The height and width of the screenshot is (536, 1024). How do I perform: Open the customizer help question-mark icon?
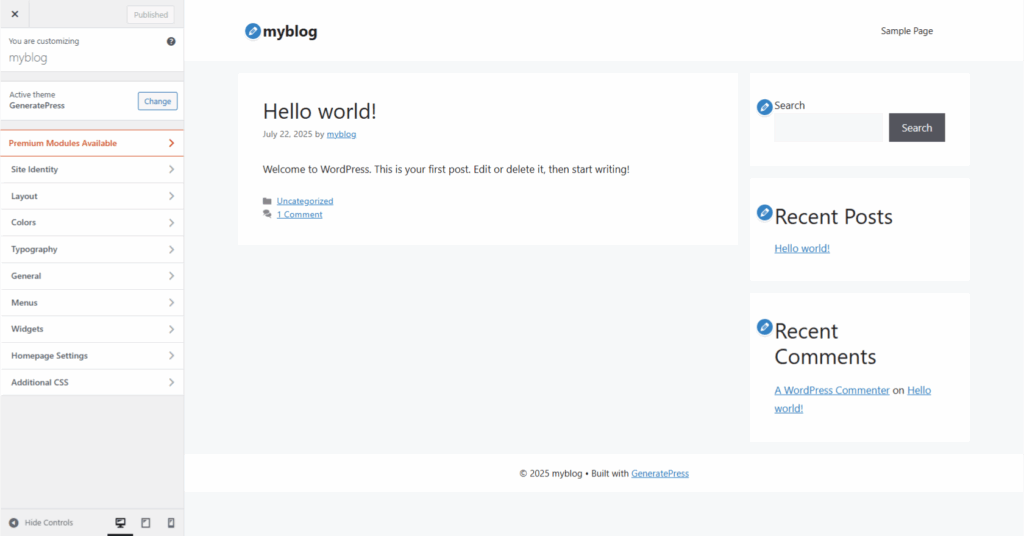click(171, 41)
